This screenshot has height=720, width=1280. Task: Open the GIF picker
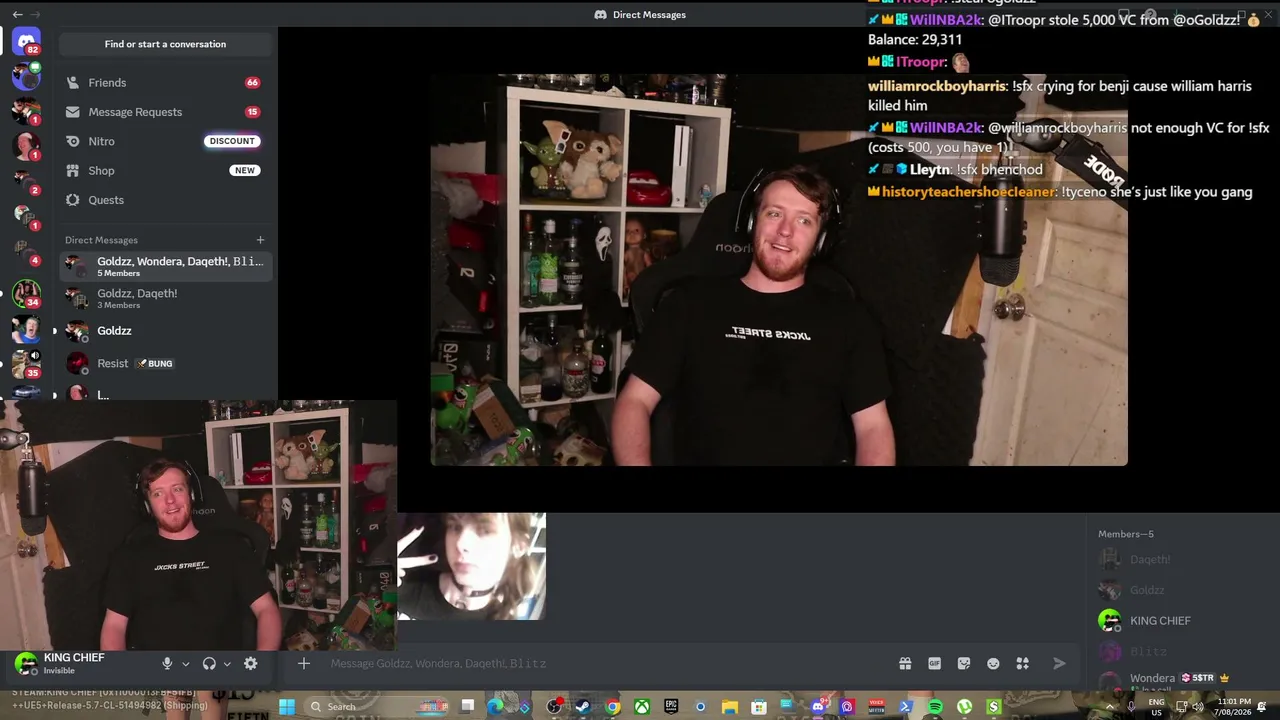click(935, 663)
